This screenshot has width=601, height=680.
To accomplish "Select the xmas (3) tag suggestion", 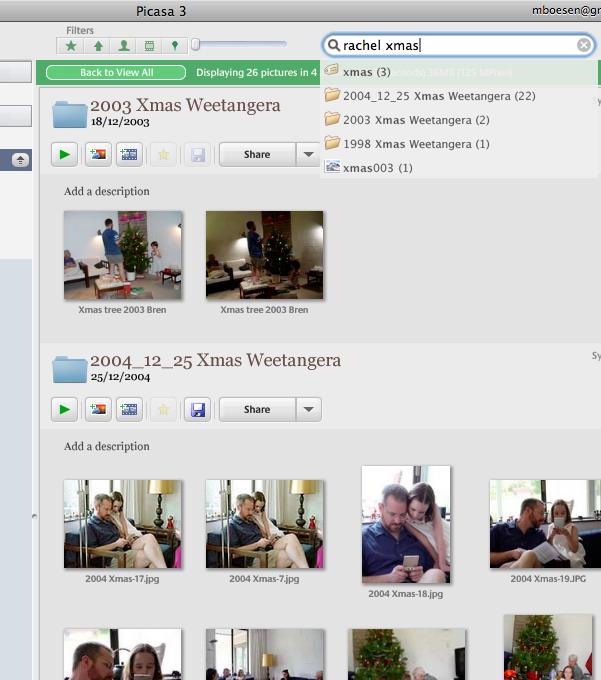I will (x=458, y=72).
